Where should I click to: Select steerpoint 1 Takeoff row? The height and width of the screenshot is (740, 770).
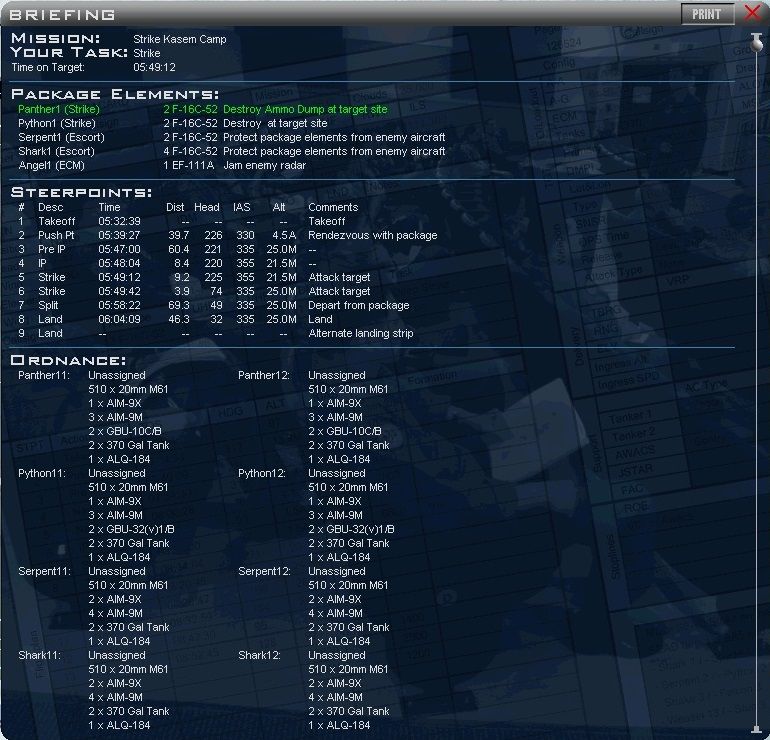tap(182, 221)
